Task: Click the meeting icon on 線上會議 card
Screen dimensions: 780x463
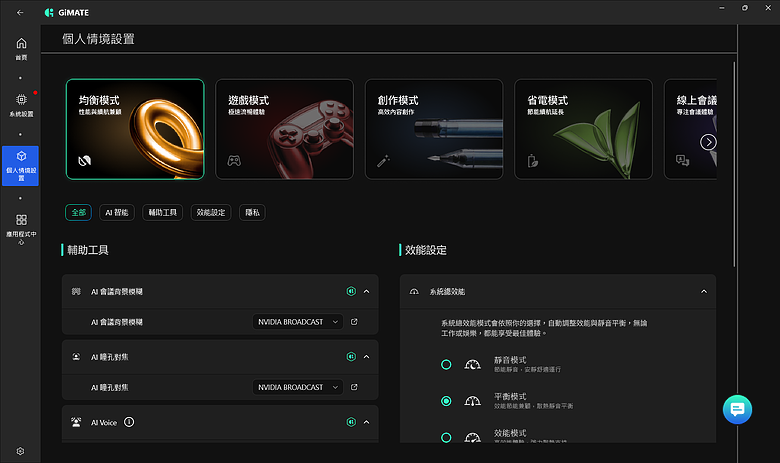Action: 682,160
